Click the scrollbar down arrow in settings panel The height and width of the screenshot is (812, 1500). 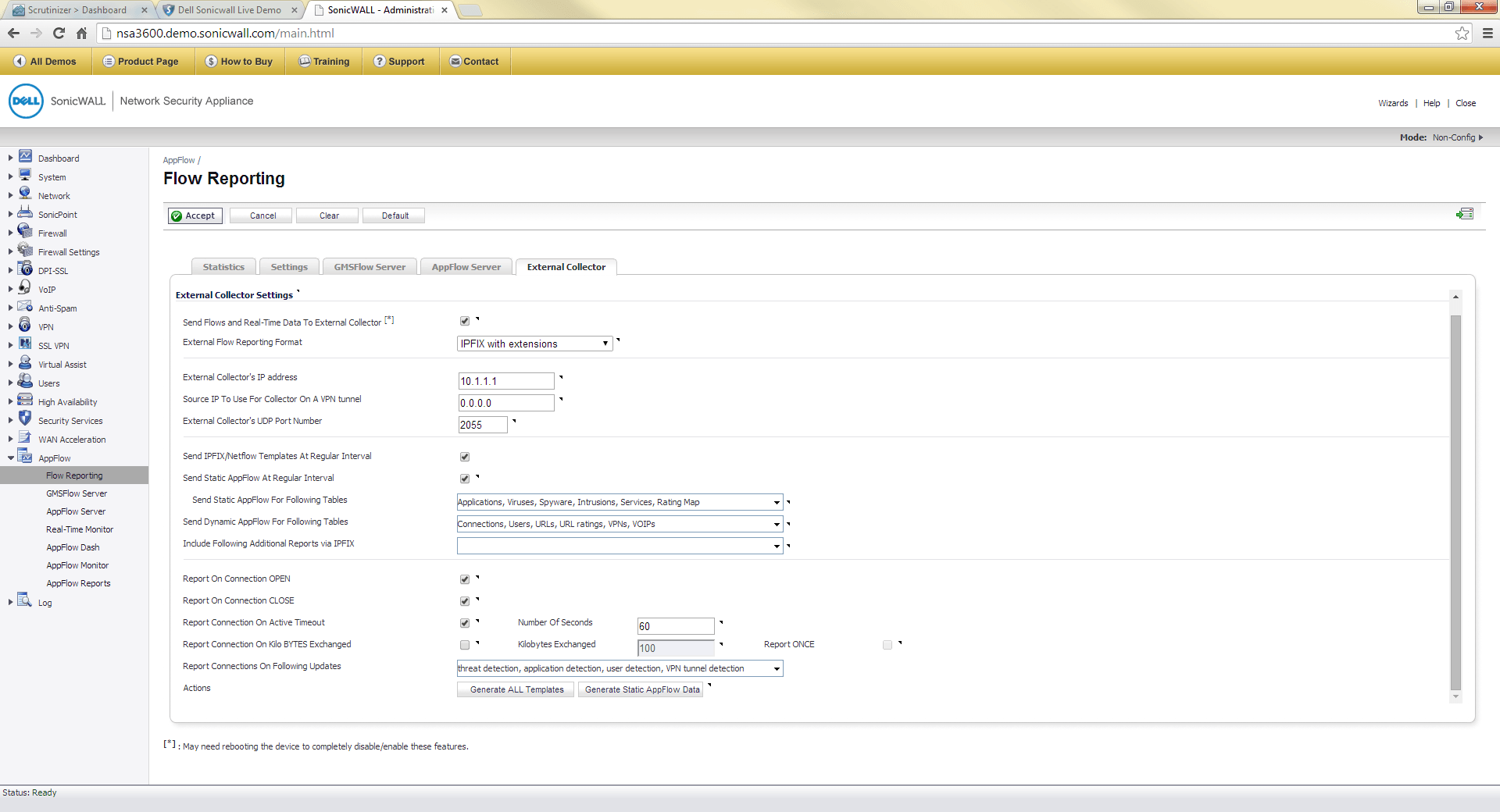(x=1455, y=696)
